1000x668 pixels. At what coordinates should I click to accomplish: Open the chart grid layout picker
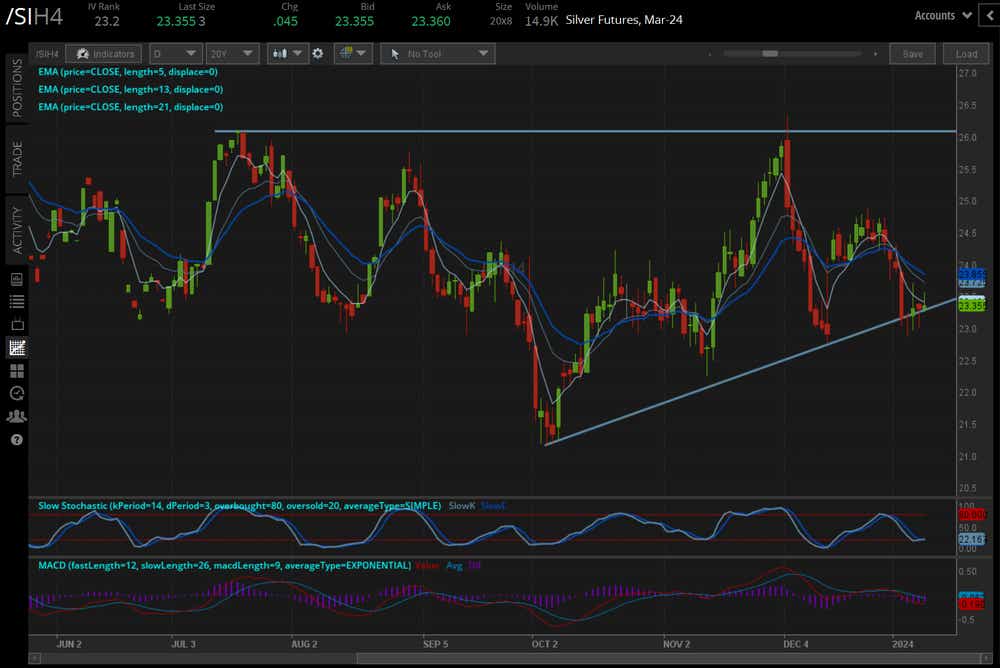point(354,54)
